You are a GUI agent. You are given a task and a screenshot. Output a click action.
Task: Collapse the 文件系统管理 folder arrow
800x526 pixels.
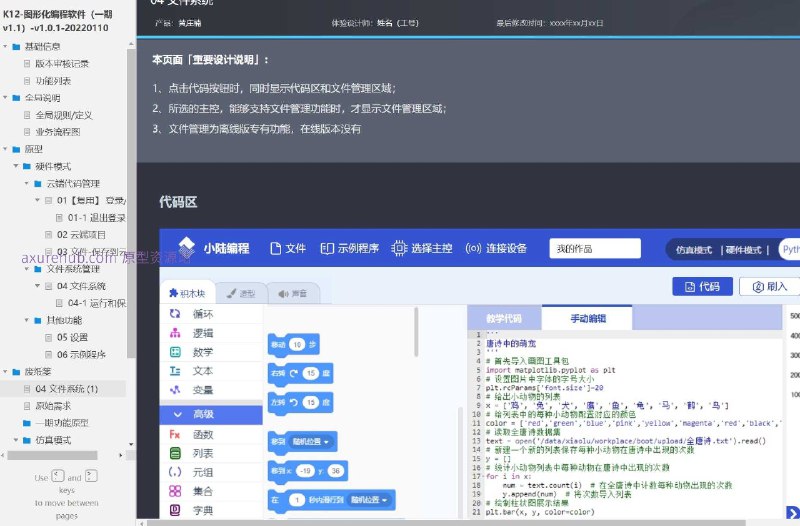pyautogui.click(x=27, y=269)
